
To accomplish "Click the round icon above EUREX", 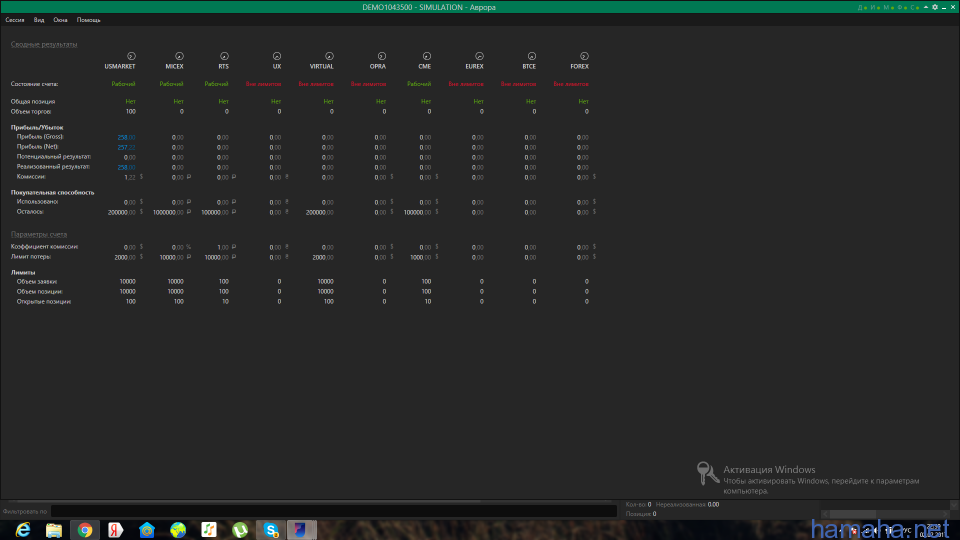I will click(x=479, y=56).
